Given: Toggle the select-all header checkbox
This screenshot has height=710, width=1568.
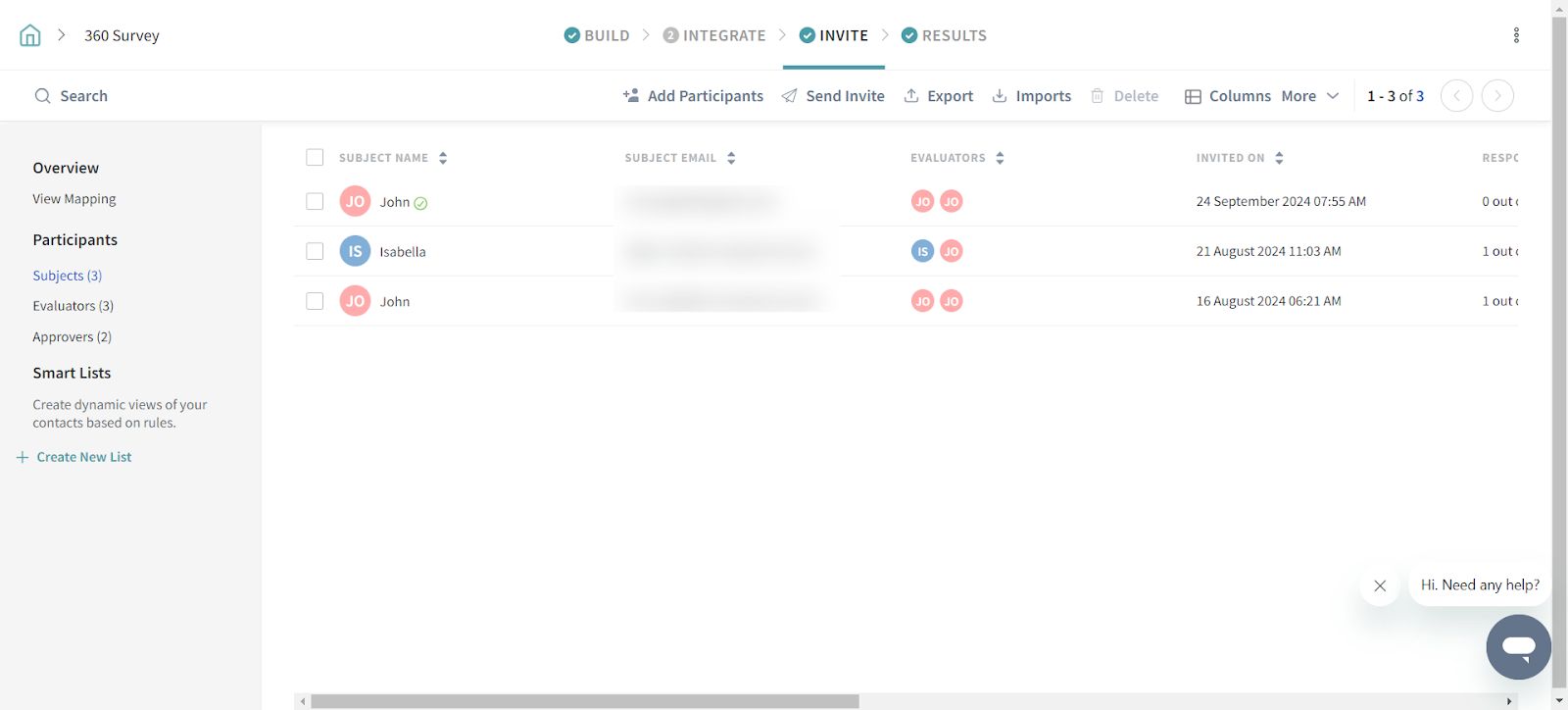Looking at the screenshot, I should point(315,158).
